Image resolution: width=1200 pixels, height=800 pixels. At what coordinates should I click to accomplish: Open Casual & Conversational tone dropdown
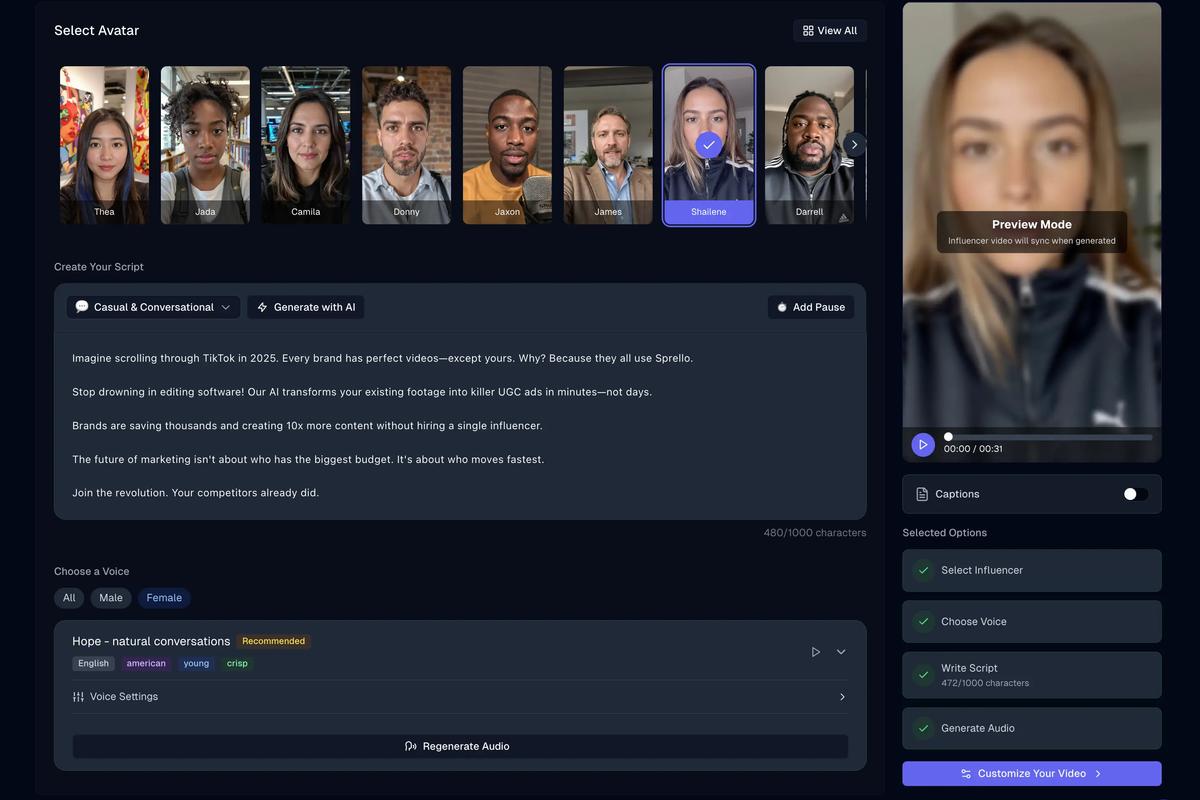[x=153, y=307]
